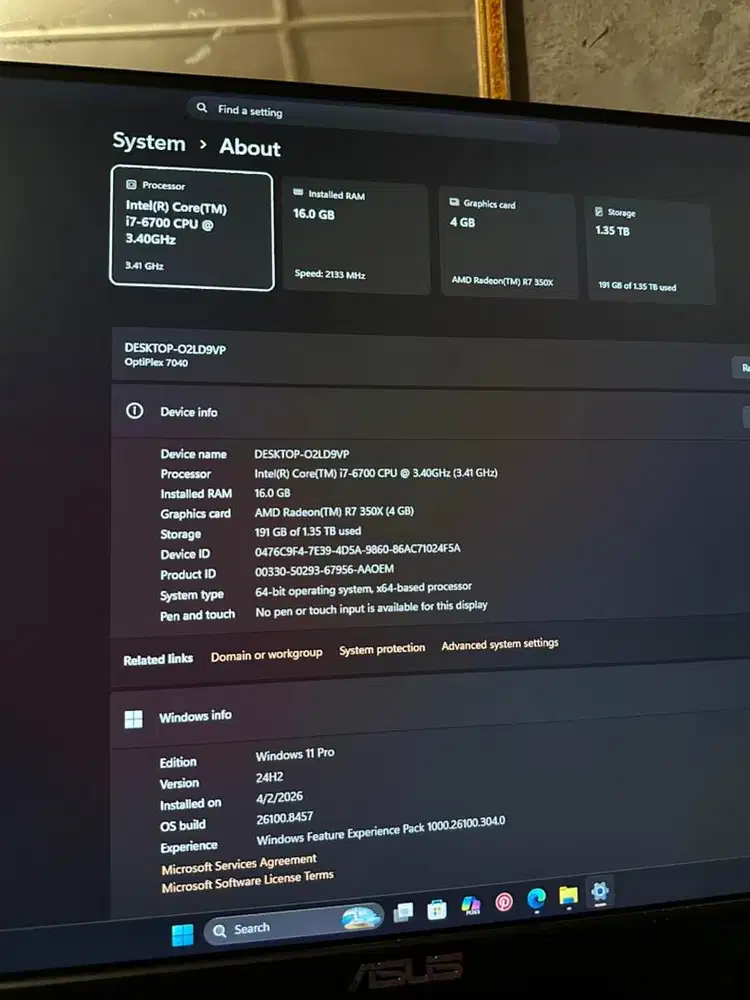Click the magnifier icon in Find a setting

point(202,107)
